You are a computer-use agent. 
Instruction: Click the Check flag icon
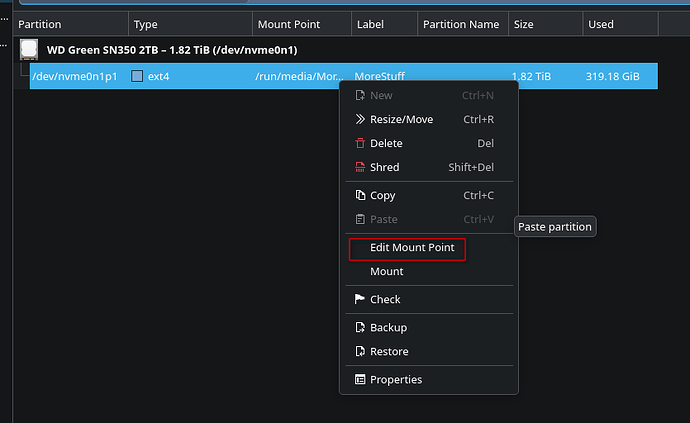pos(360,299)
